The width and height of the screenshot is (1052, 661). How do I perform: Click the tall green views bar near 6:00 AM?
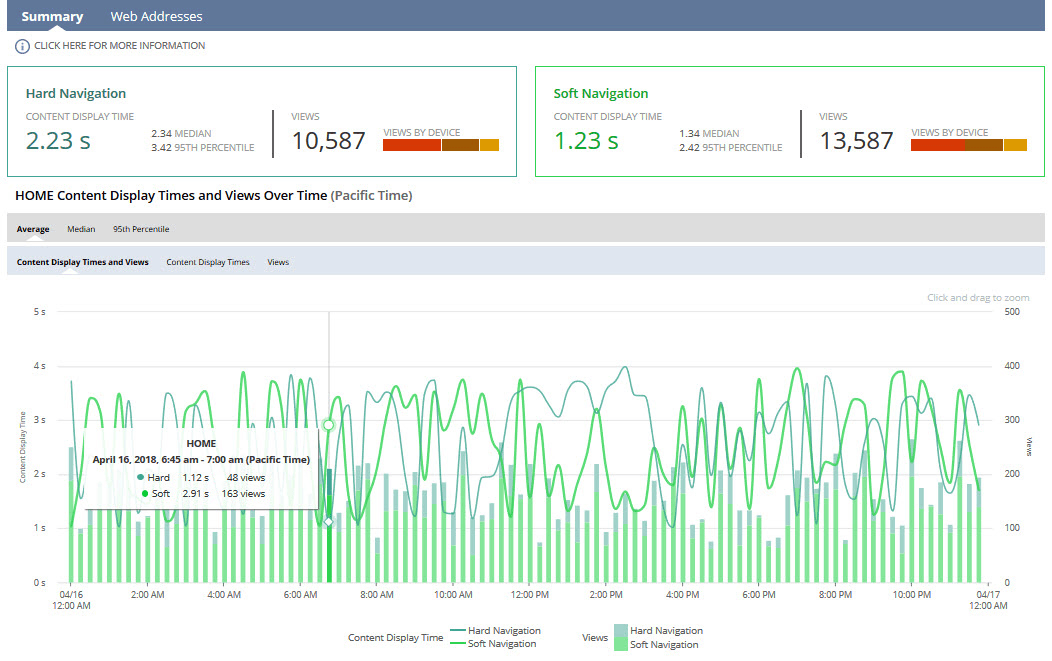point(329,550)
